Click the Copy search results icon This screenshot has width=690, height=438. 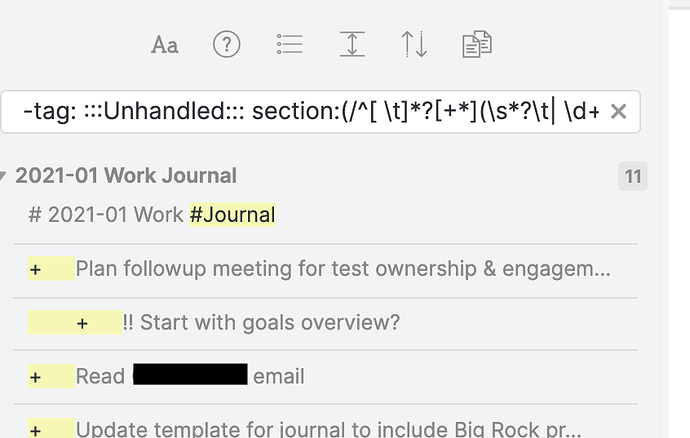click(x=476, y=45)
